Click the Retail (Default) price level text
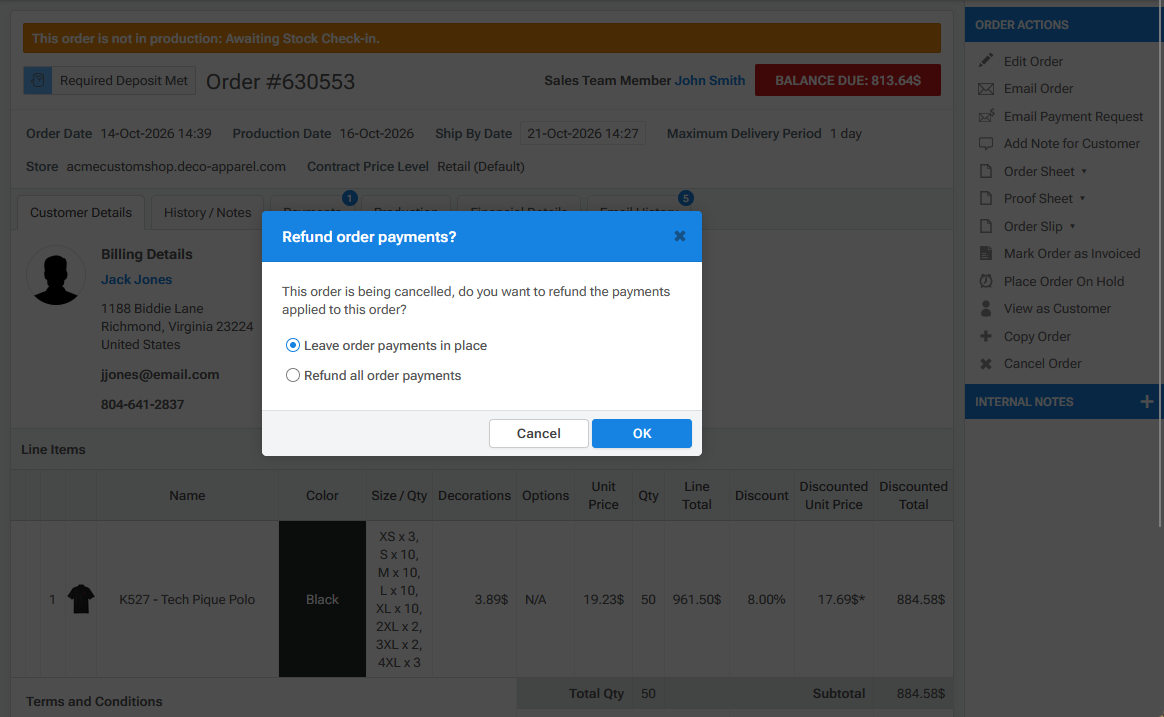The image size is (1164, 717). tap(481, 166)
